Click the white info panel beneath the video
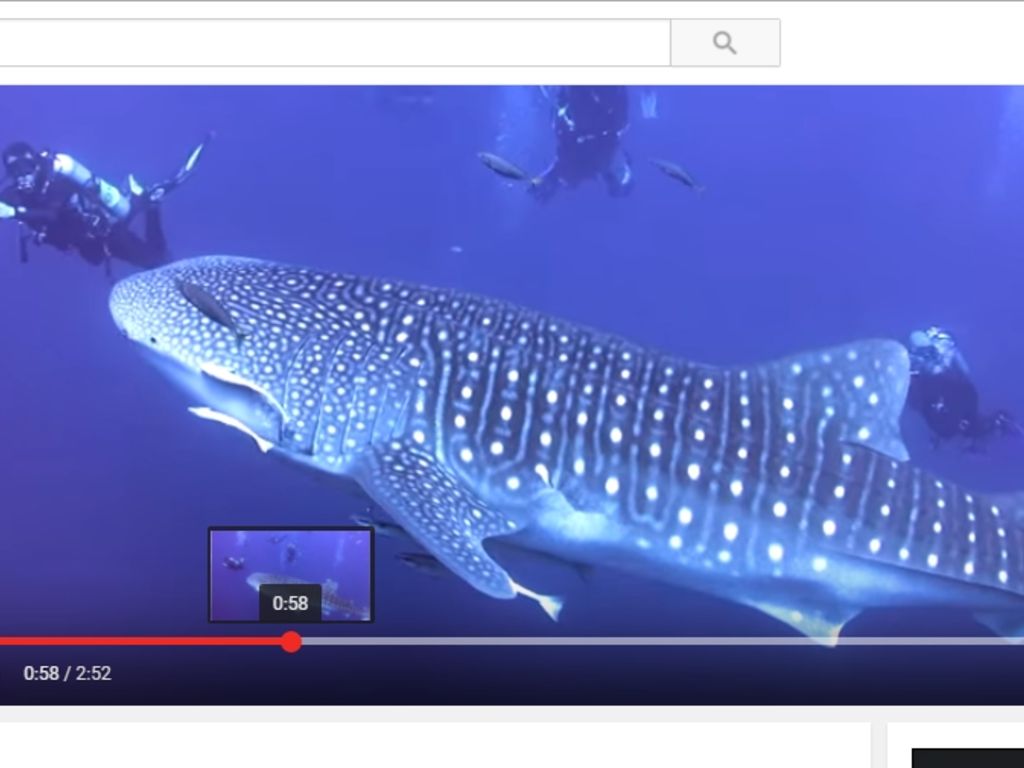This screenshot has height=768, width=1024. [x=430, y=745]
